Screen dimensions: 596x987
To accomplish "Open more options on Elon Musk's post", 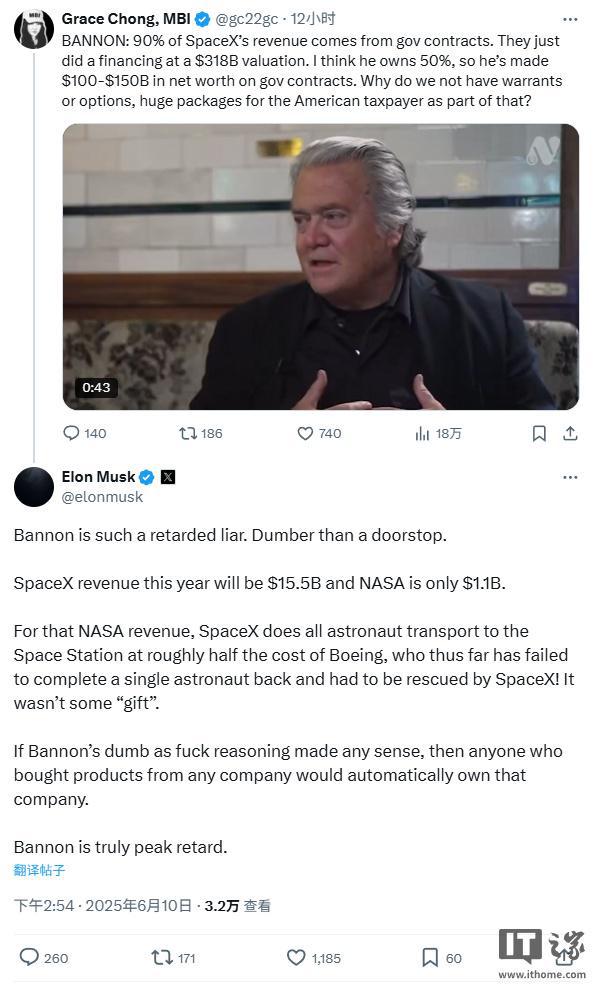I will (x=570, y=477).
